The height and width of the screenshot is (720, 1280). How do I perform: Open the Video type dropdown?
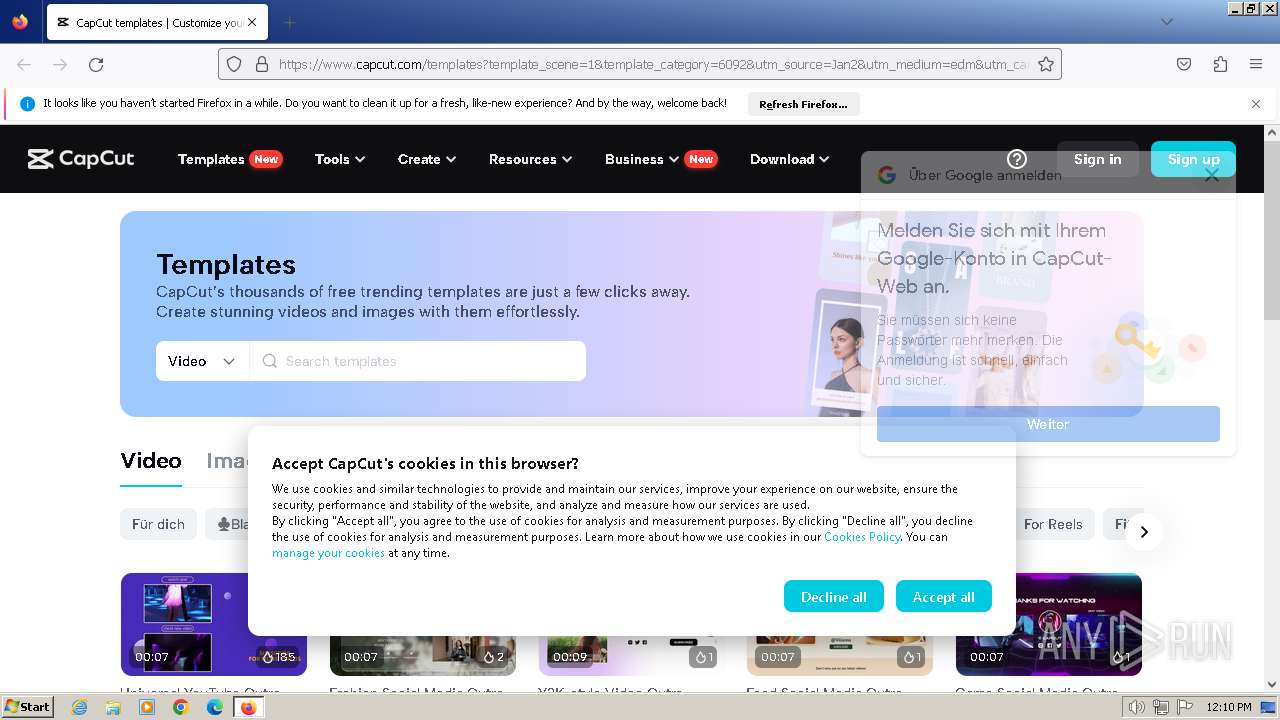point(202,361)
